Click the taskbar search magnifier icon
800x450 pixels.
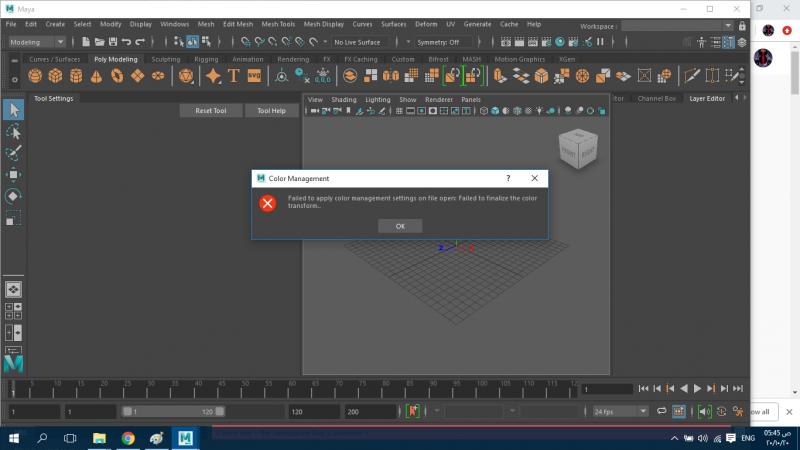point(42,438)
